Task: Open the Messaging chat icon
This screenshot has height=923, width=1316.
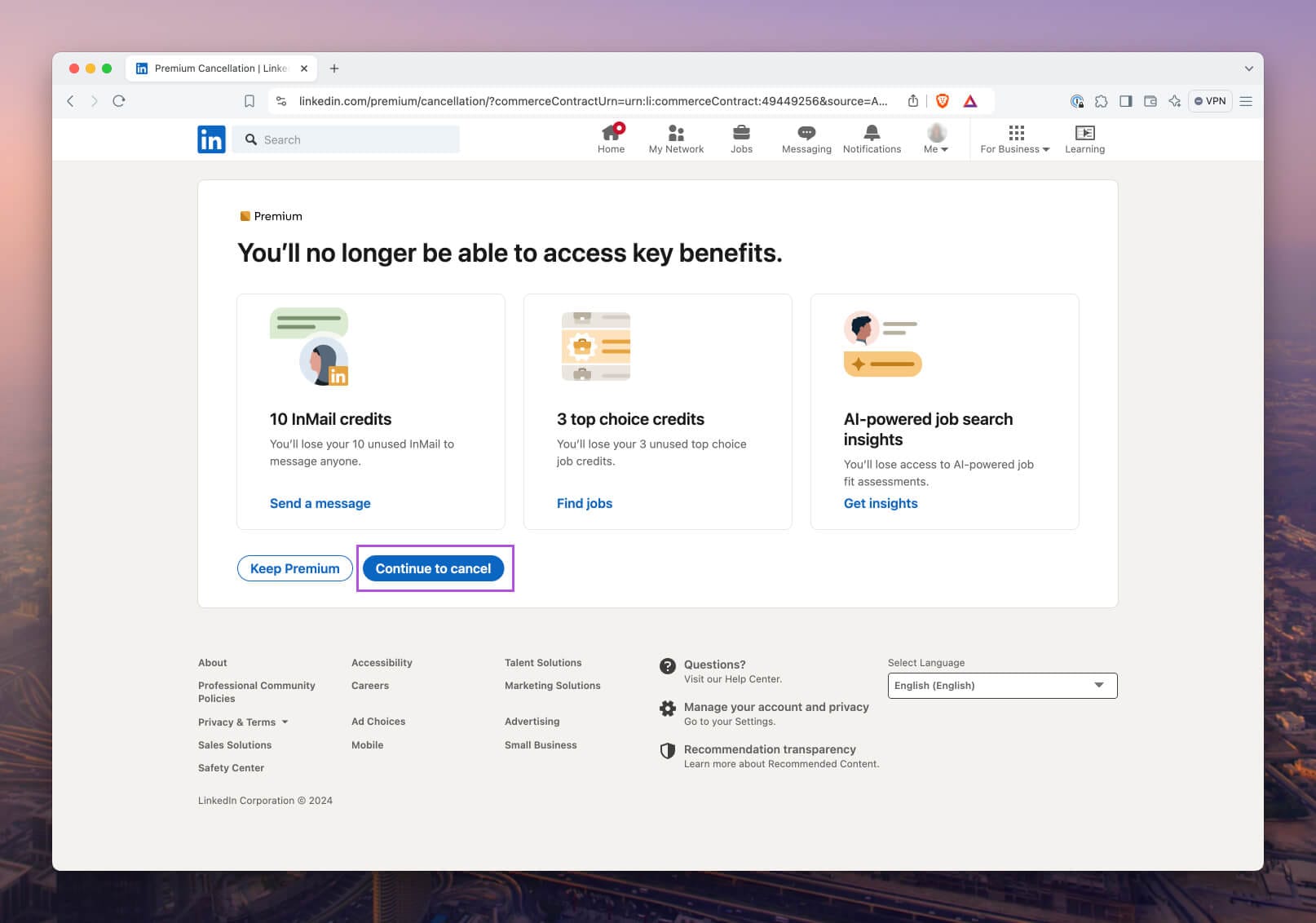Action: point(806,133)
